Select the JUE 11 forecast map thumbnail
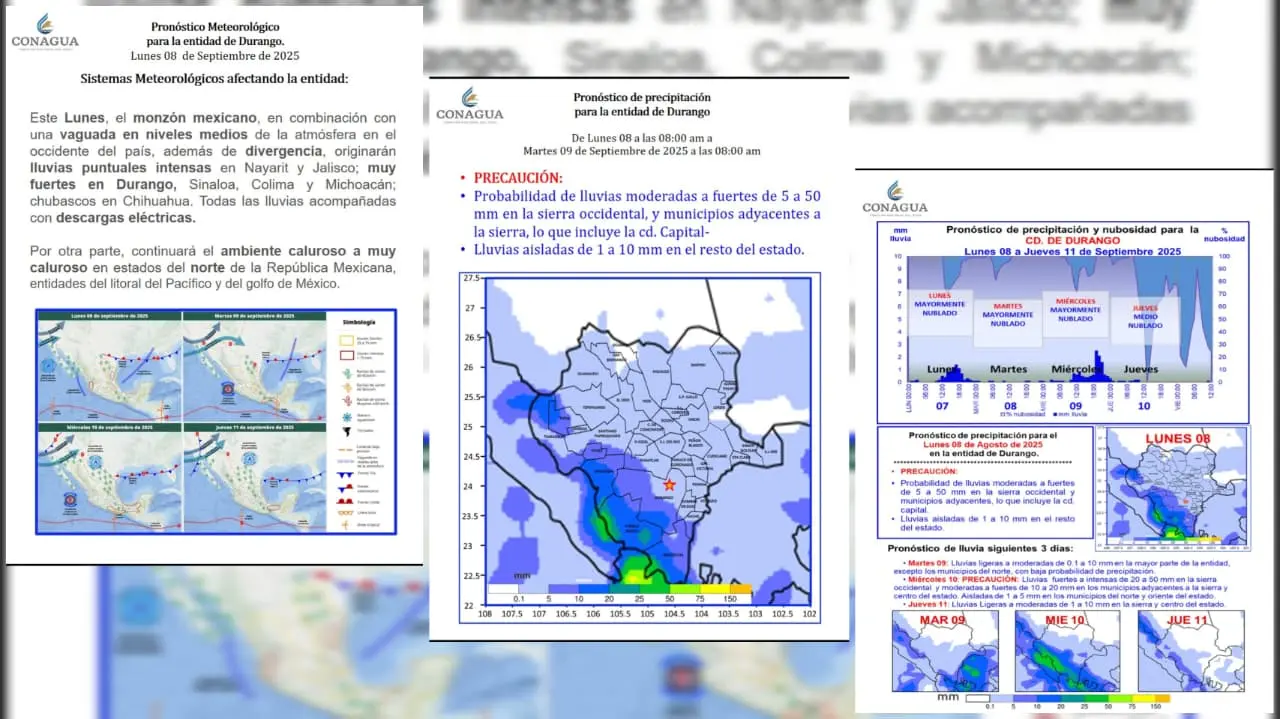This screenshot has width=1280, height=719. [1190, 651]
